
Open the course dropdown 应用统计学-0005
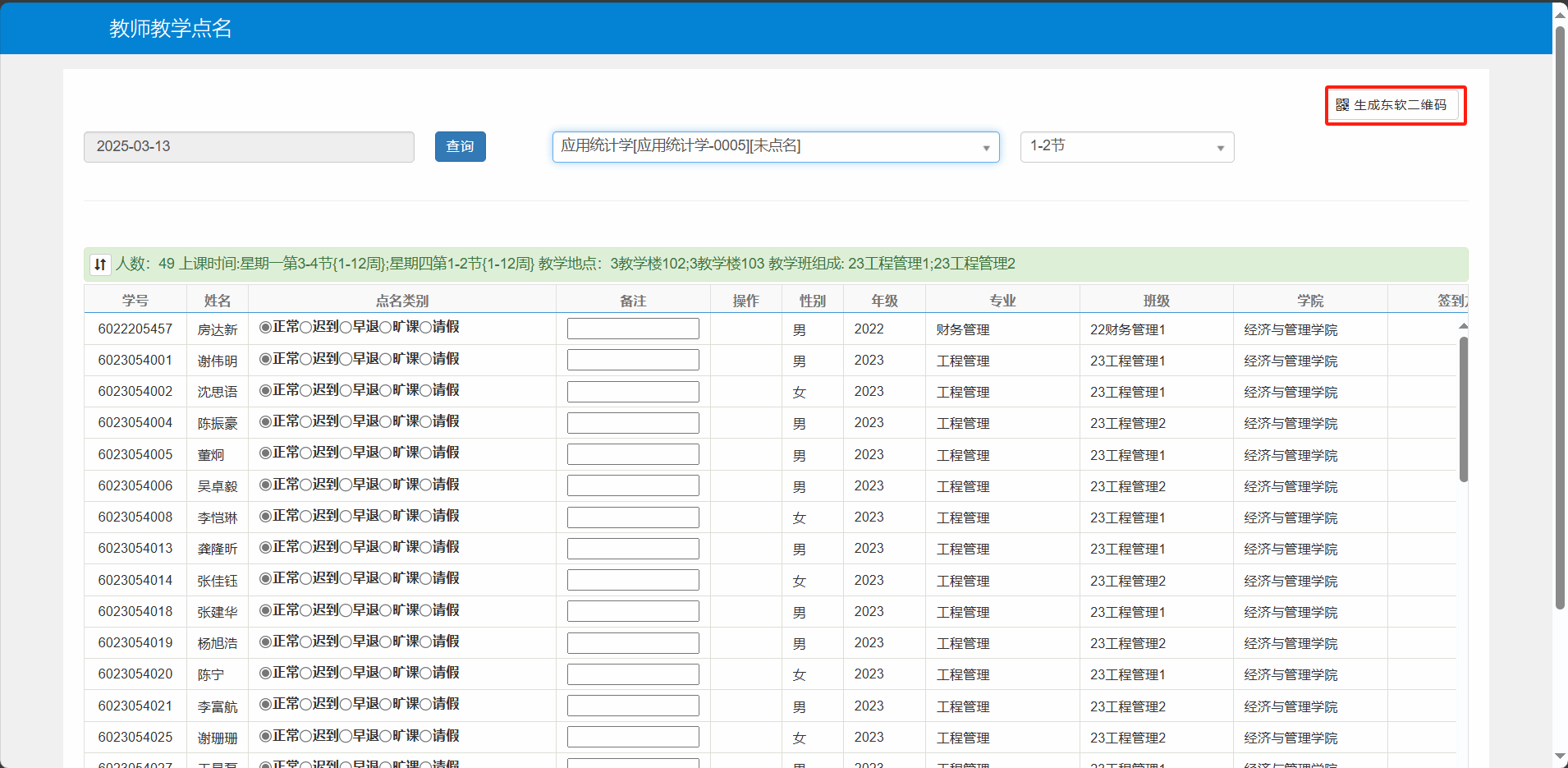tap(776, 147)
